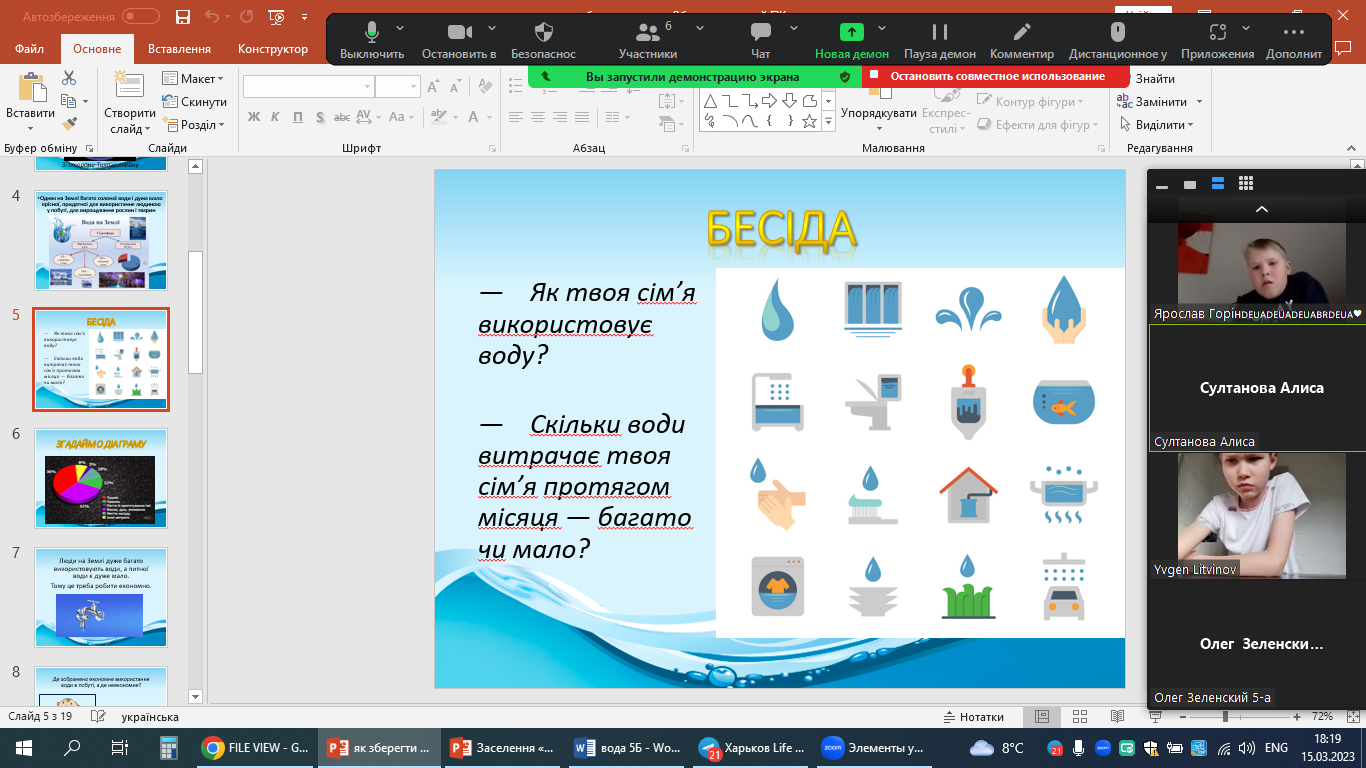Select slide 6 thumbnail (Згадаймо діаграму)
1366x768 pixels.
point(101,478)
